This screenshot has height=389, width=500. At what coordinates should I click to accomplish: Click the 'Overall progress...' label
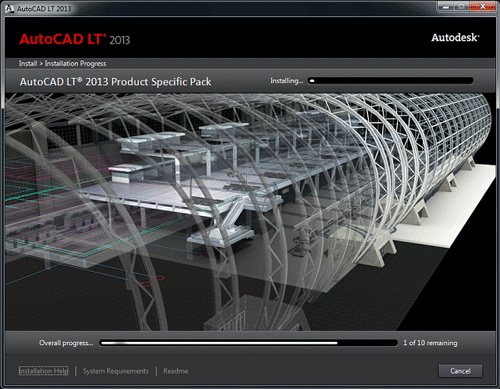pyautogui.click(x=66, y=343)
